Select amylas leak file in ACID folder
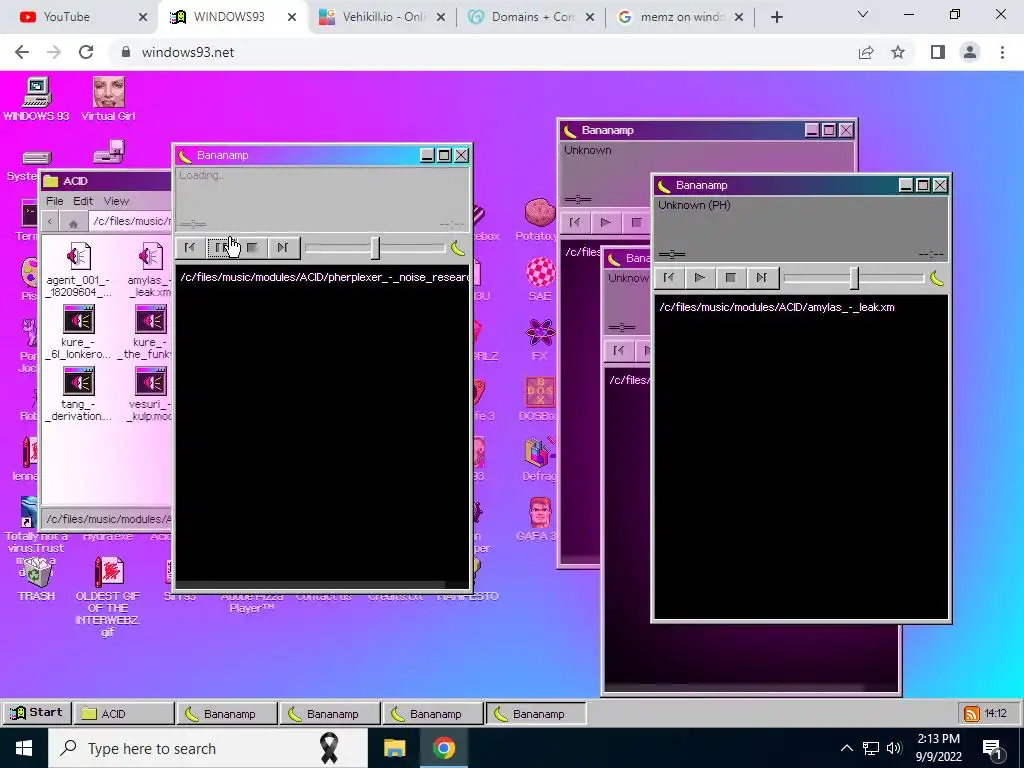 (150, 269)
